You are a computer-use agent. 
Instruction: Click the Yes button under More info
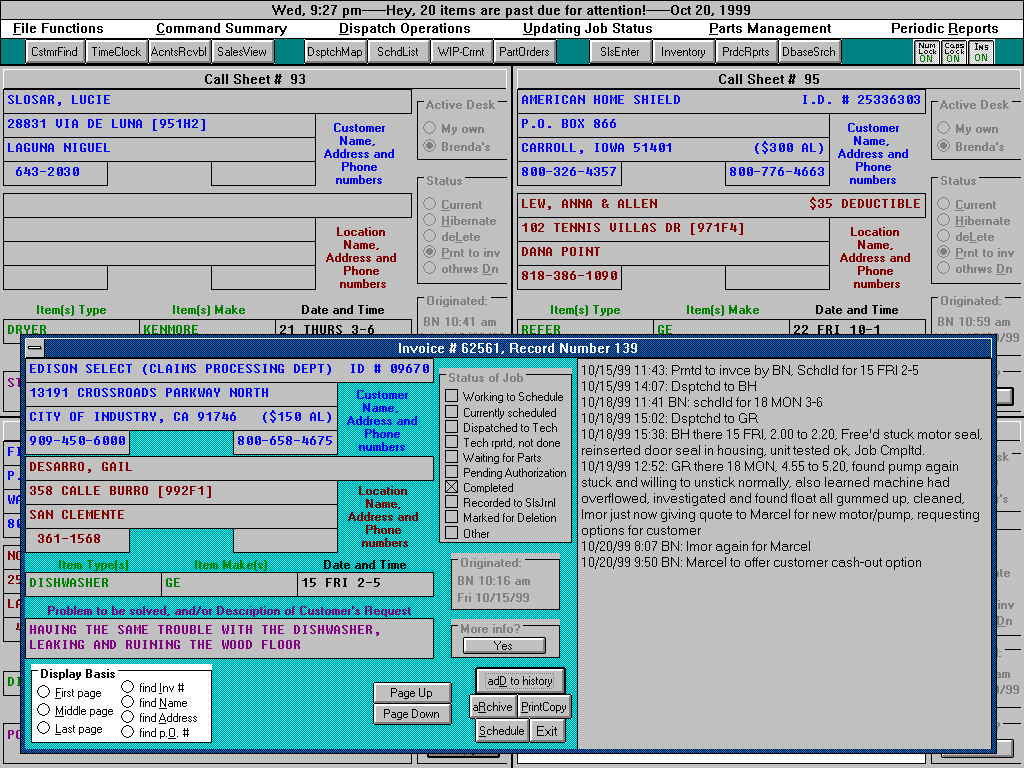[x=503, y=646]
